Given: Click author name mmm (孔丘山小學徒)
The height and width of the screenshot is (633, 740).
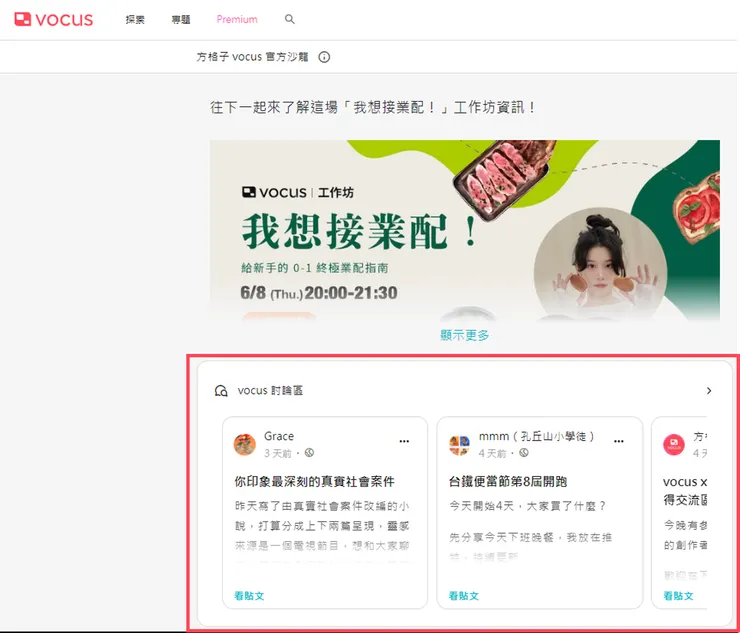Looking at the screenshot, I should click(x=537, y=436).
